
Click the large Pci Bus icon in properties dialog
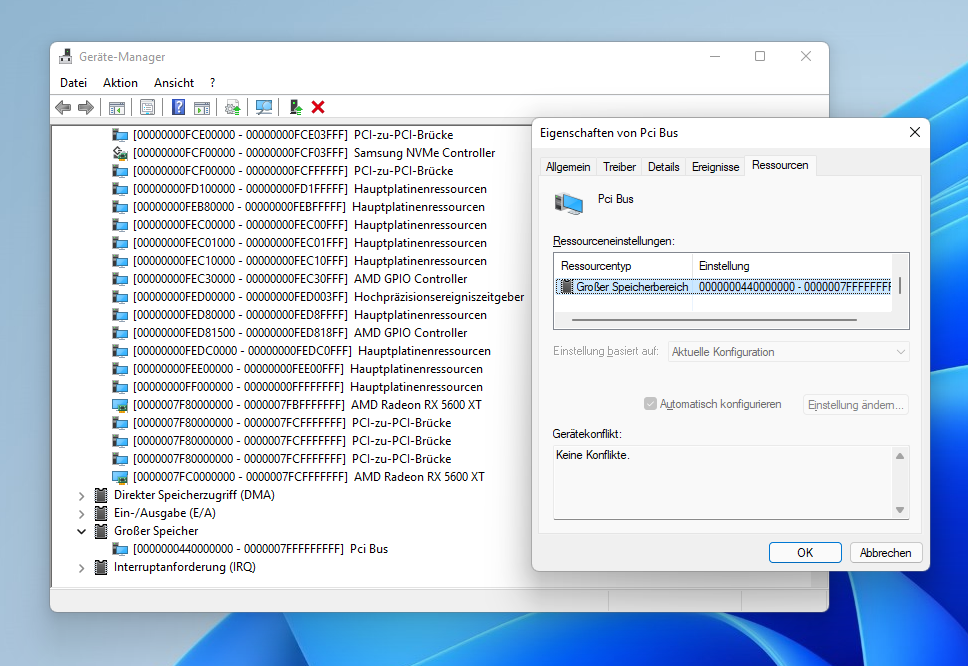569,203
